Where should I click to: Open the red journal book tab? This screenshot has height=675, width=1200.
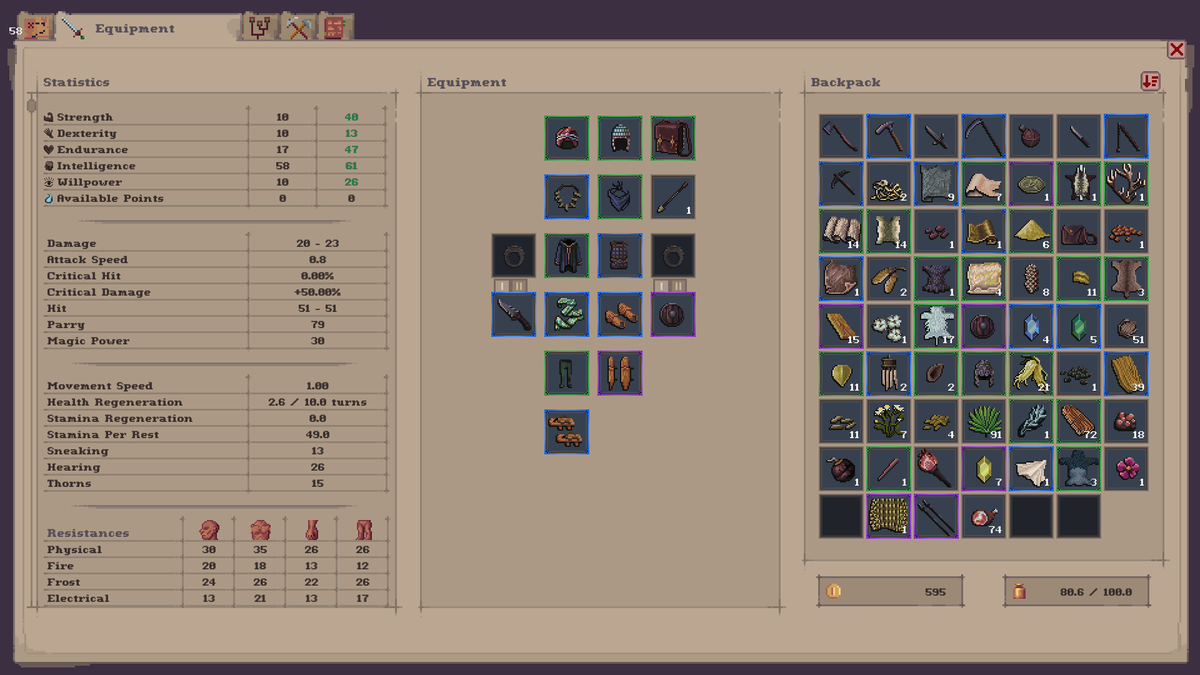coord(335,28)
